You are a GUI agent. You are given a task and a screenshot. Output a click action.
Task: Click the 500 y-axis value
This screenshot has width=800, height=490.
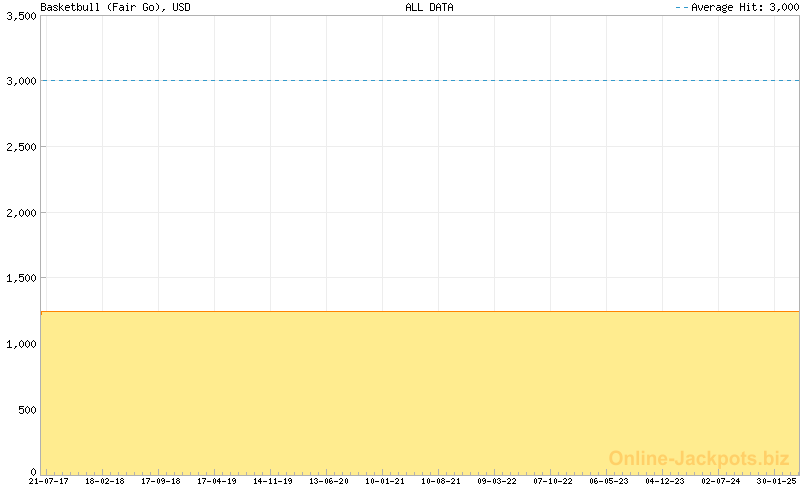pyautogui.click(x=25, y=410)
